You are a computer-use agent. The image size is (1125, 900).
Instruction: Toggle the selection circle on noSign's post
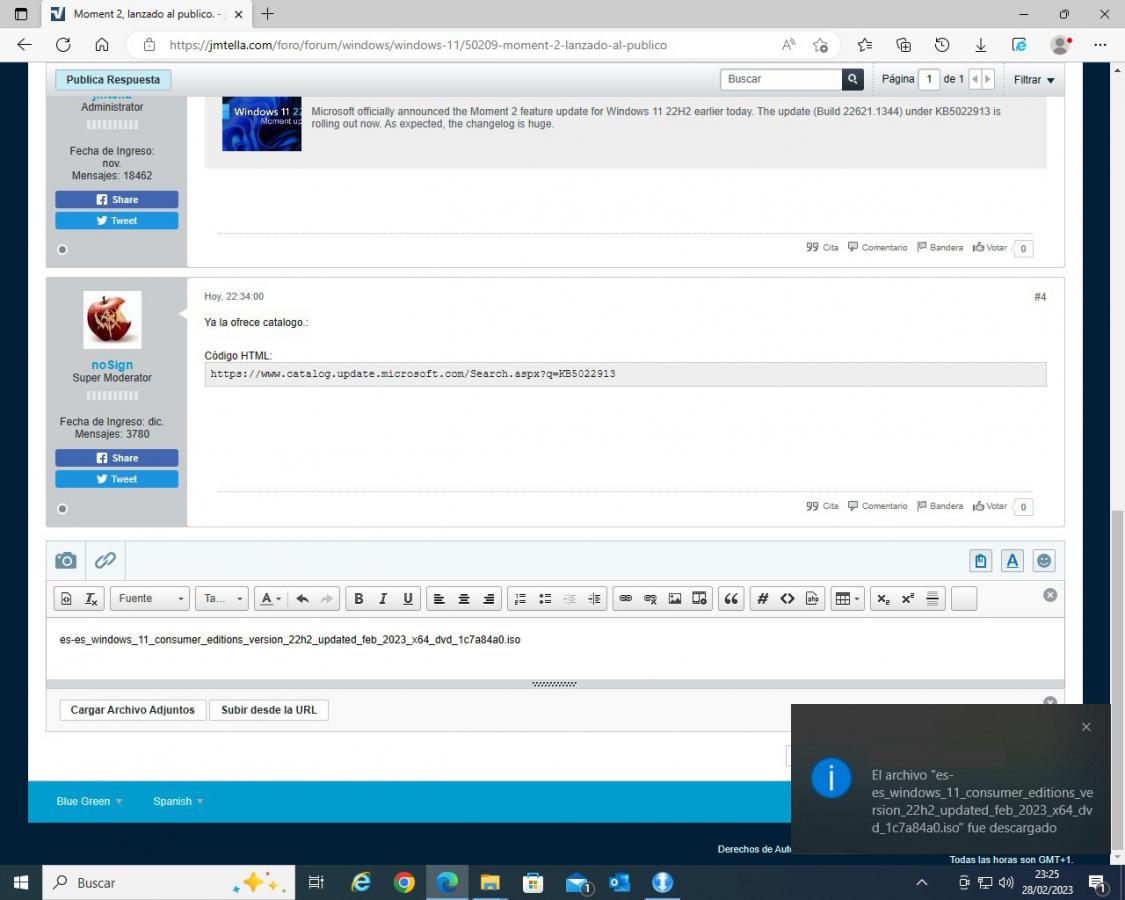click(62, 509)
